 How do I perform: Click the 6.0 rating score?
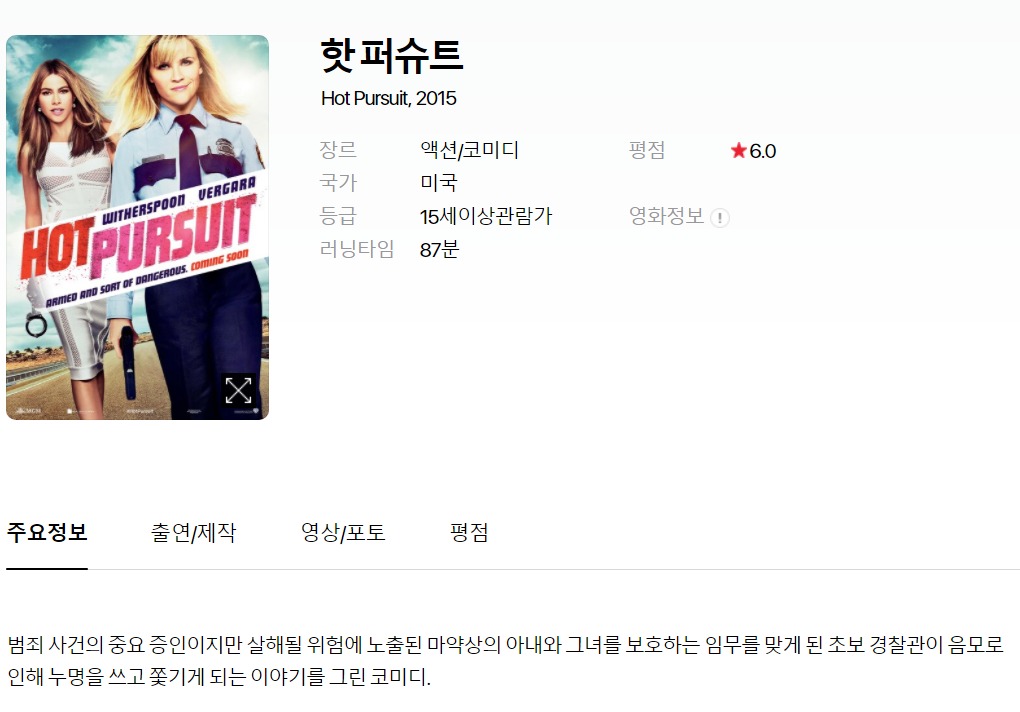762,151
